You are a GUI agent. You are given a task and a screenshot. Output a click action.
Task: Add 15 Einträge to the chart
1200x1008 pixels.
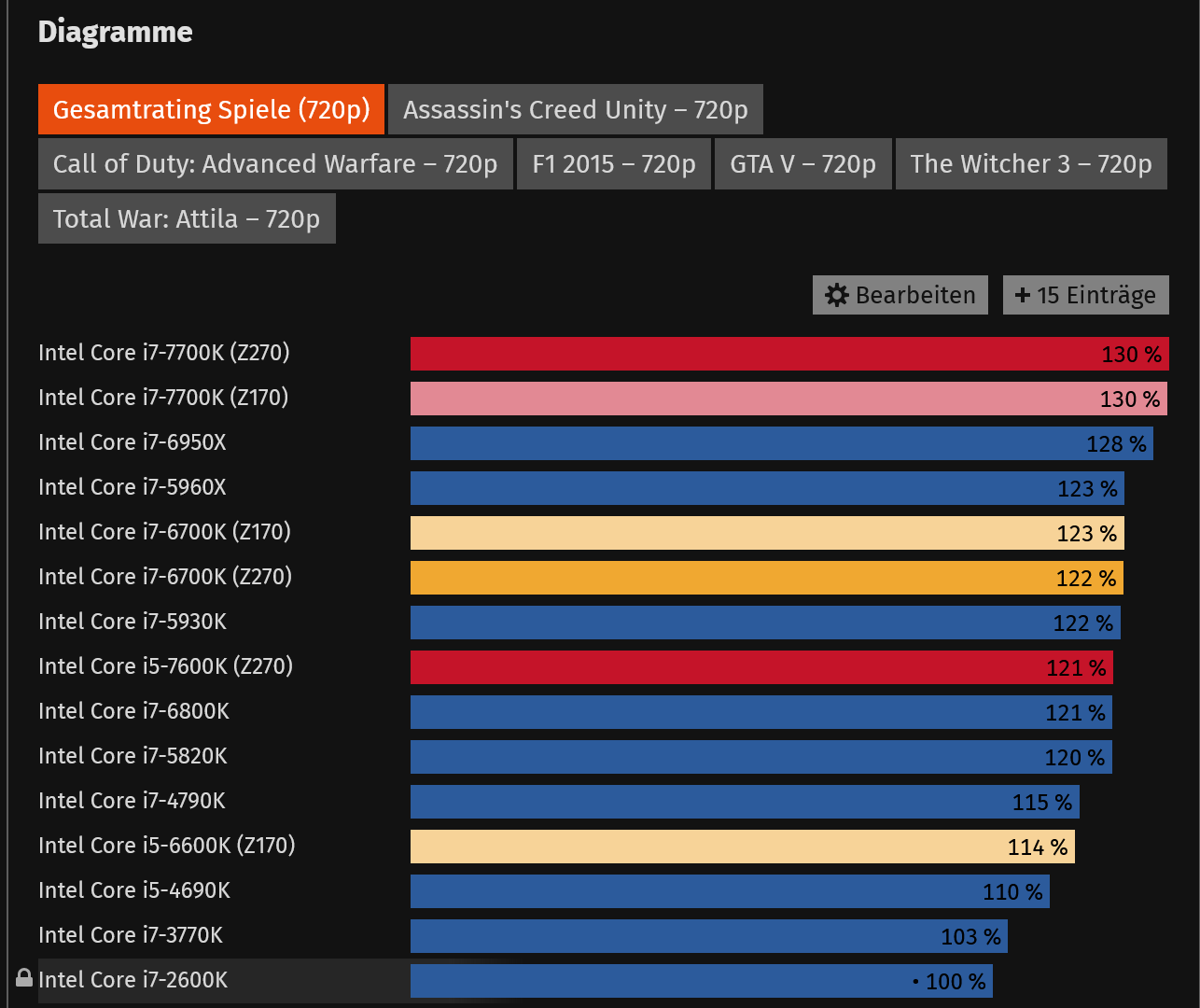click(1086, 295)
